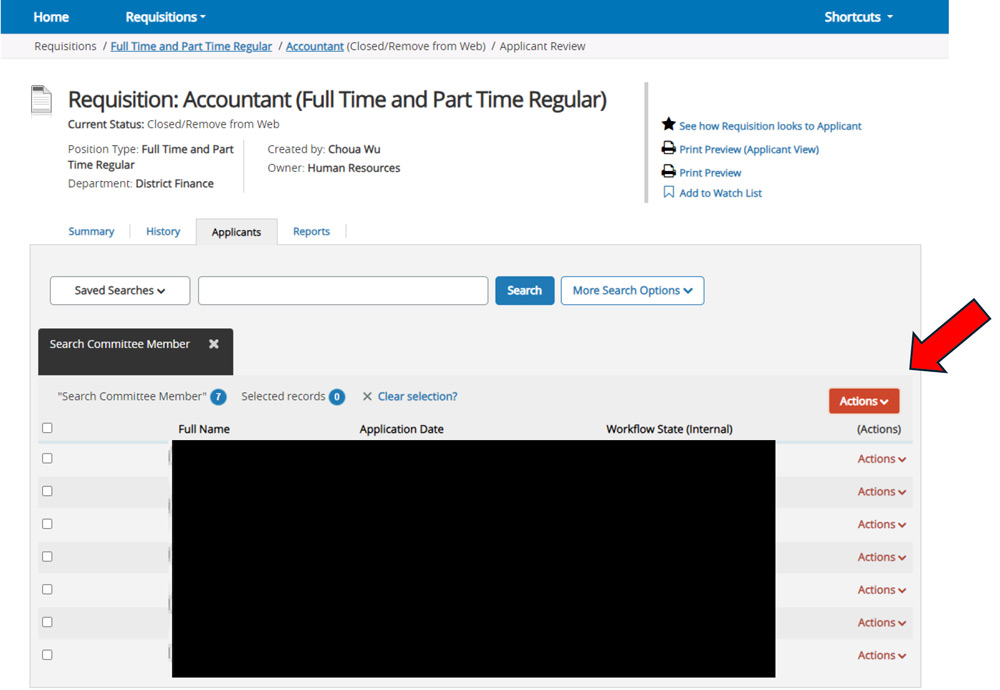Viewport: 1000px width, 690px height.
Task: Open the Requisitions dropdown in top navigation
Action: 165,17
